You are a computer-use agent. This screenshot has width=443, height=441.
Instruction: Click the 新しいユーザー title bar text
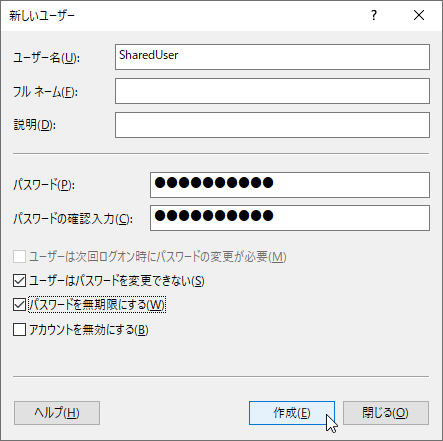pyautogui.click(x=42, y=16)
